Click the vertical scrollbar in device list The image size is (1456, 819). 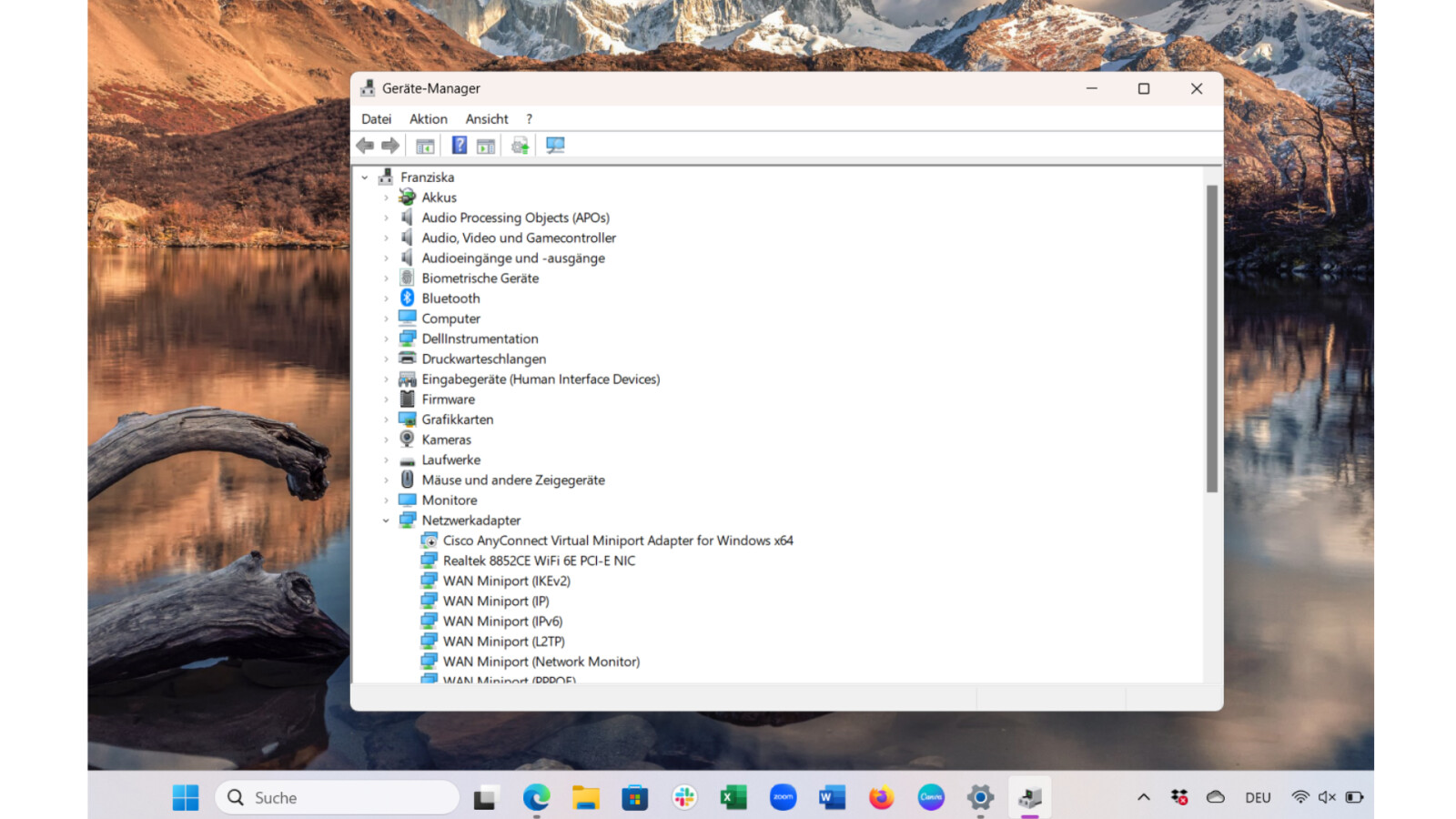(1211, 339)
